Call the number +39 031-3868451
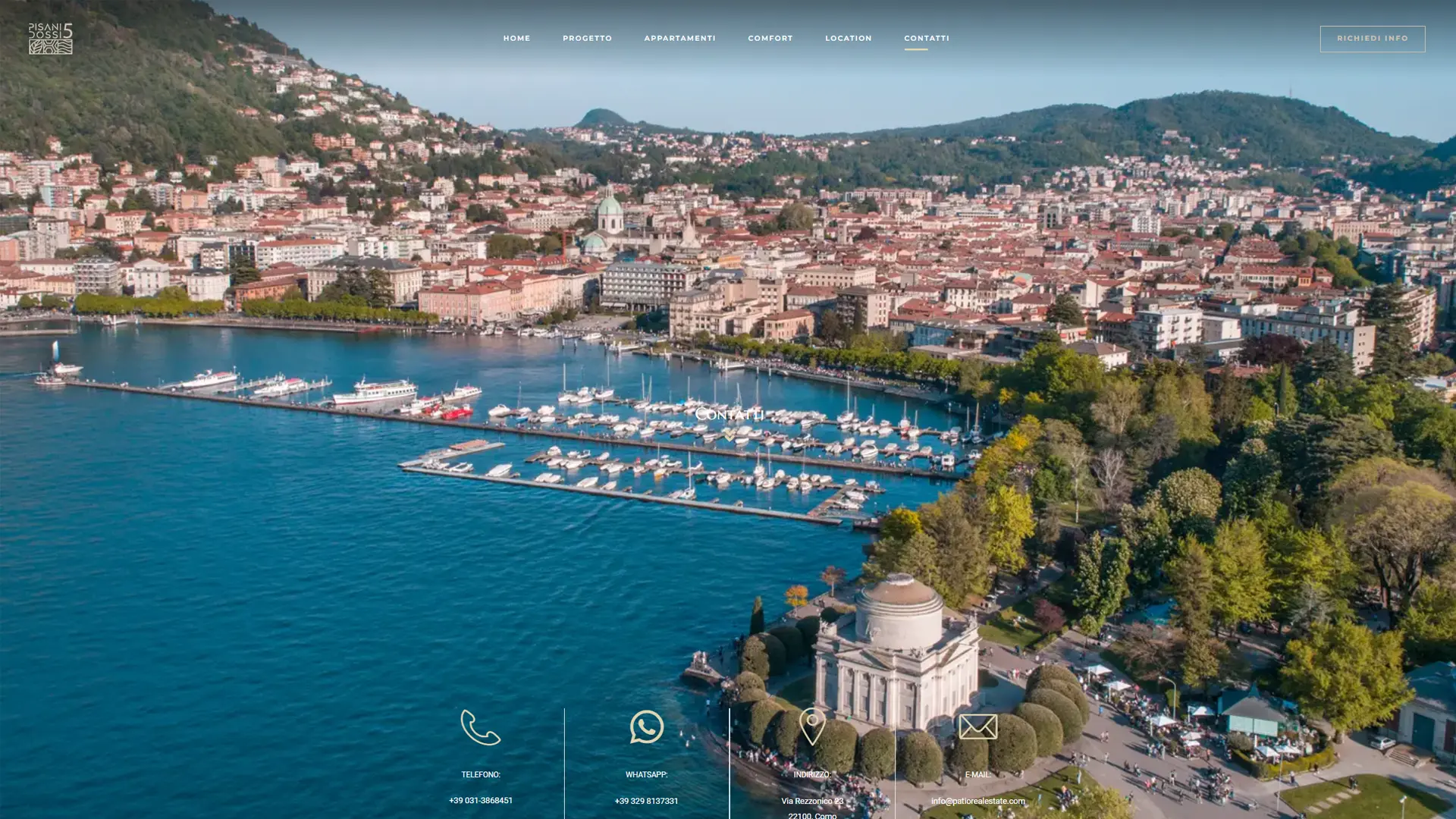Viewport: 1456px width, 819px height. click(481, 800)
